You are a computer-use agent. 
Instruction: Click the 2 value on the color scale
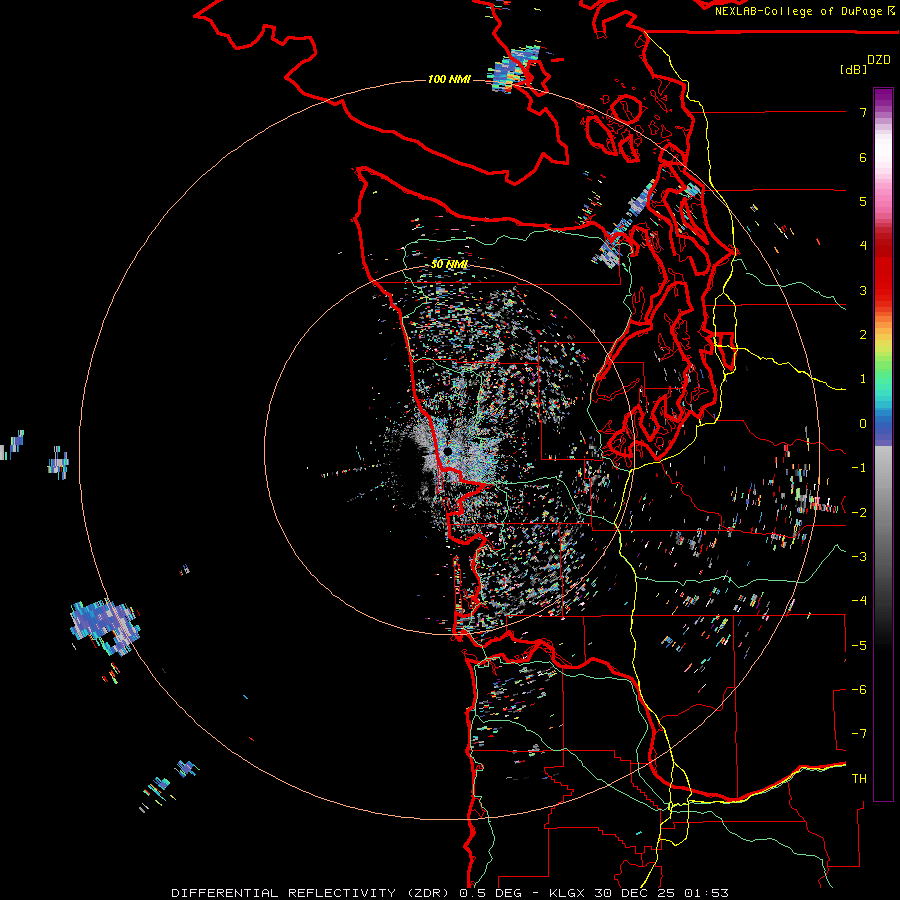pos(863,335)
